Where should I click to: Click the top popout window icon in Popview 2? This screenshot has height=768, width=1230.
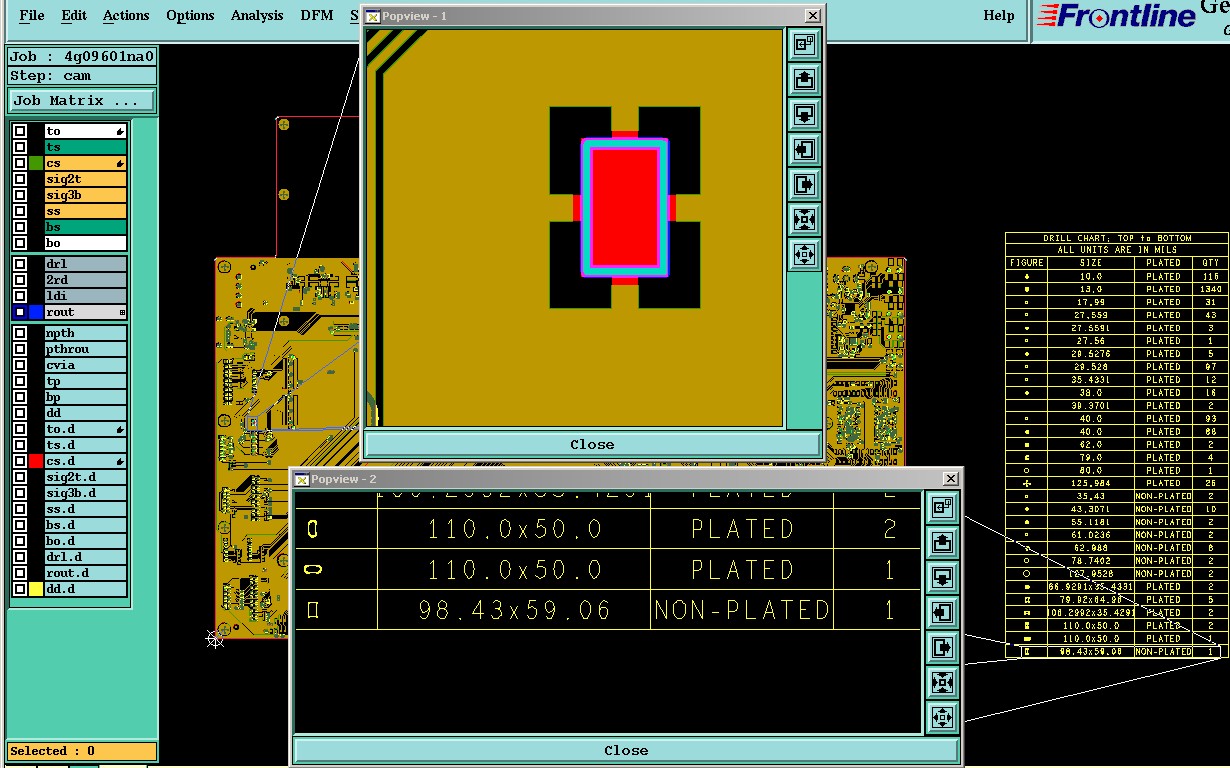pos(942,507)
